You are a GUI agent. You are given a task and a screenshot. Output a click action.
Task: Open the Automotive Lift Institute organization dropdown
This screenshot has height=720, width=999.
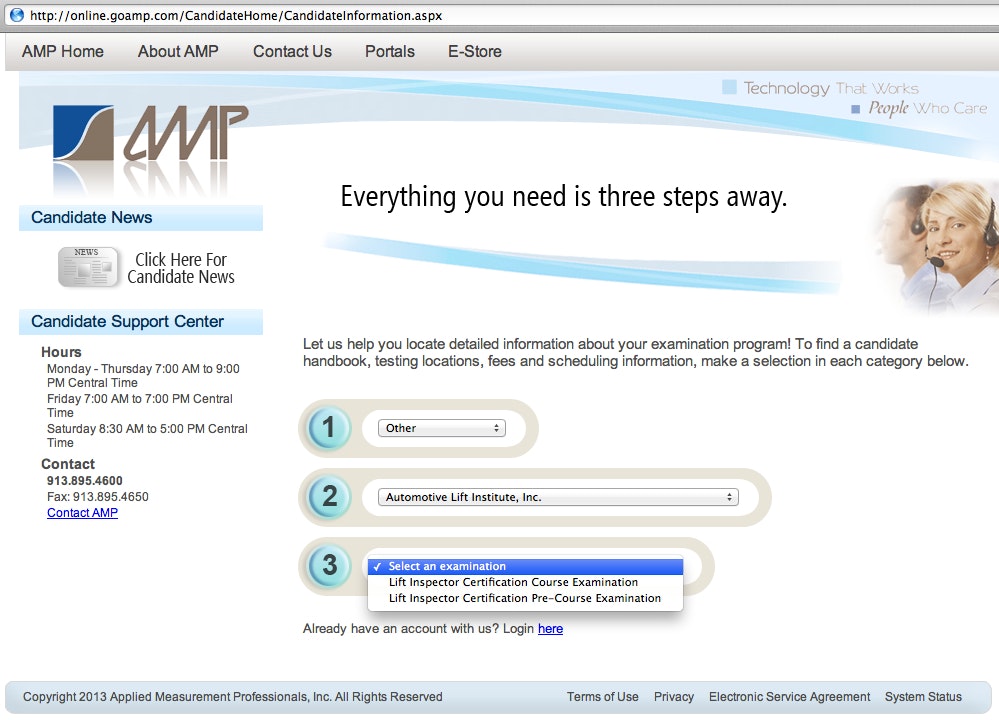click(x=557, y=497)
